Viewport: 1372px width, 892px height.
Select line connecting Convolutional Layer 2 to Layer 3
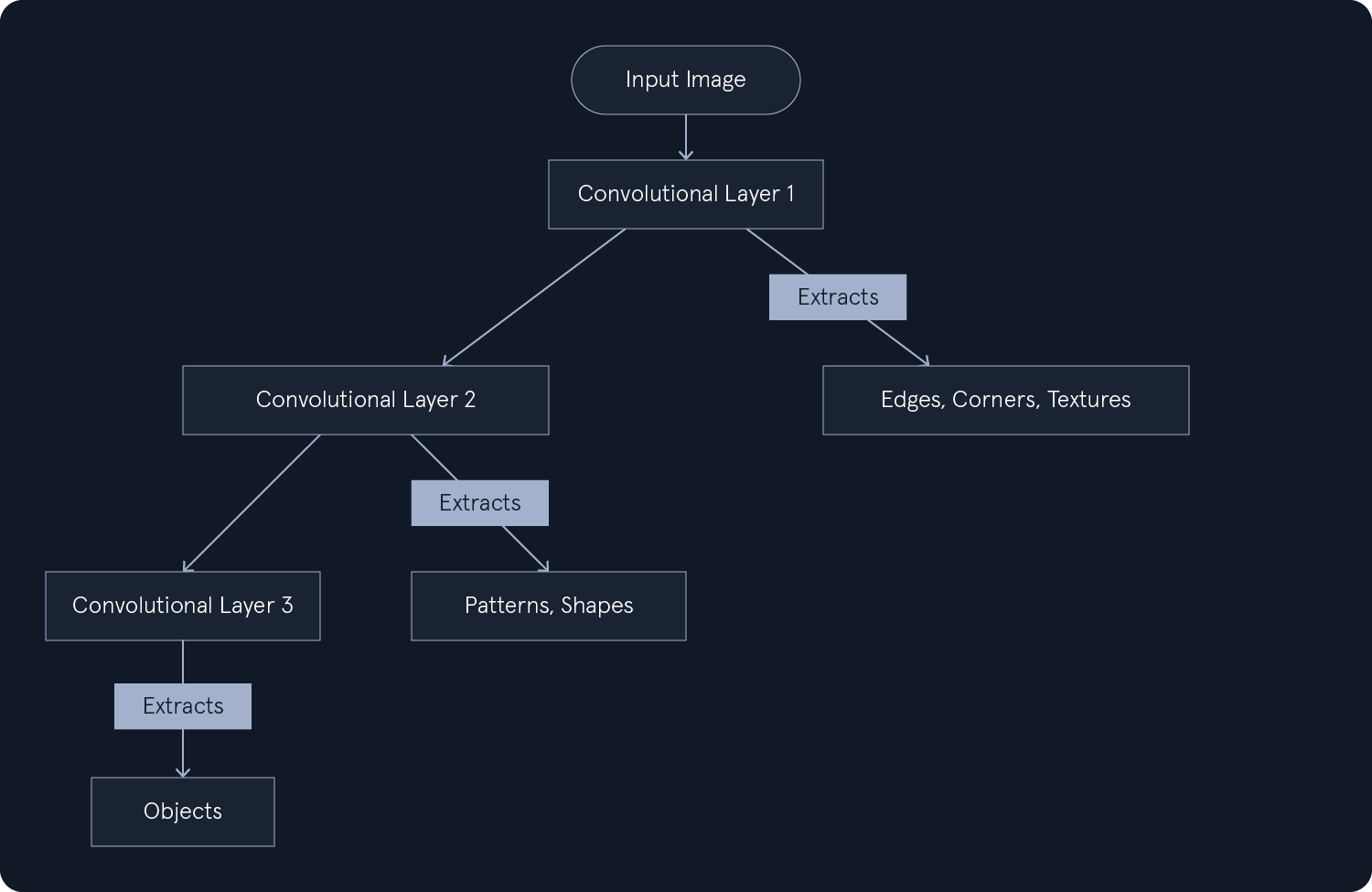pos(252,503)
